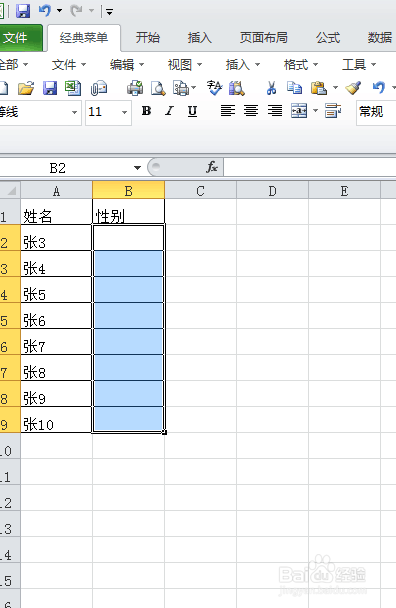Click into the formula bar input

(x=310, y=168)
